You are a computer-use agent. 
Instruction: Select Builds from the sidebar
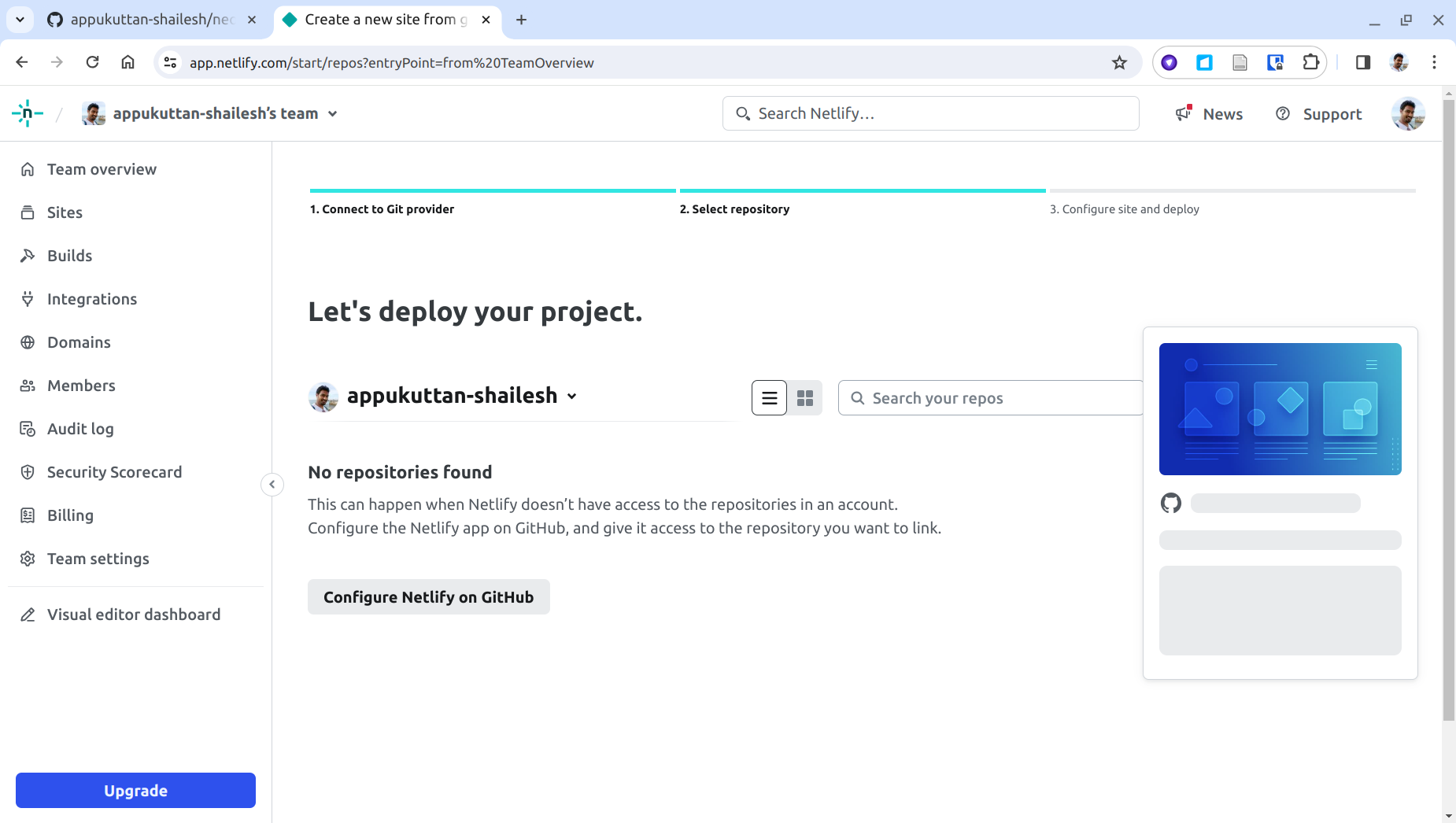point(69,255)
